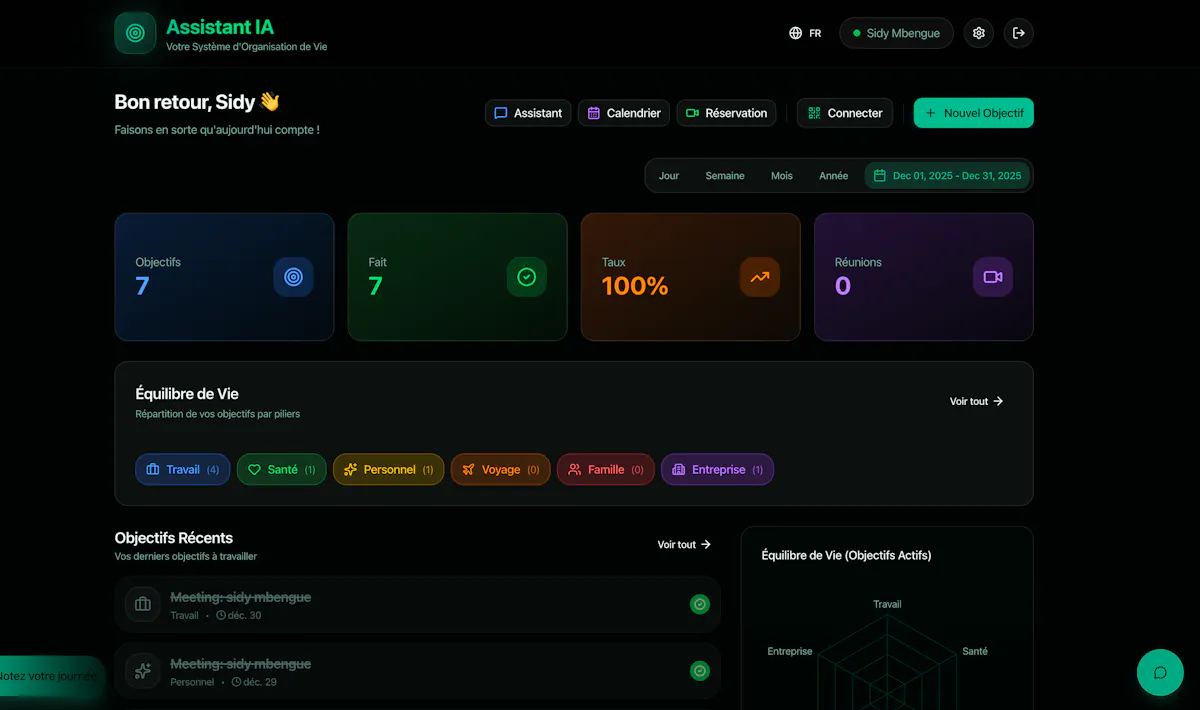This screenshot has height=710, width=1200.
Task: Switch to the Mois view tab
Action: tap(782, 176)
